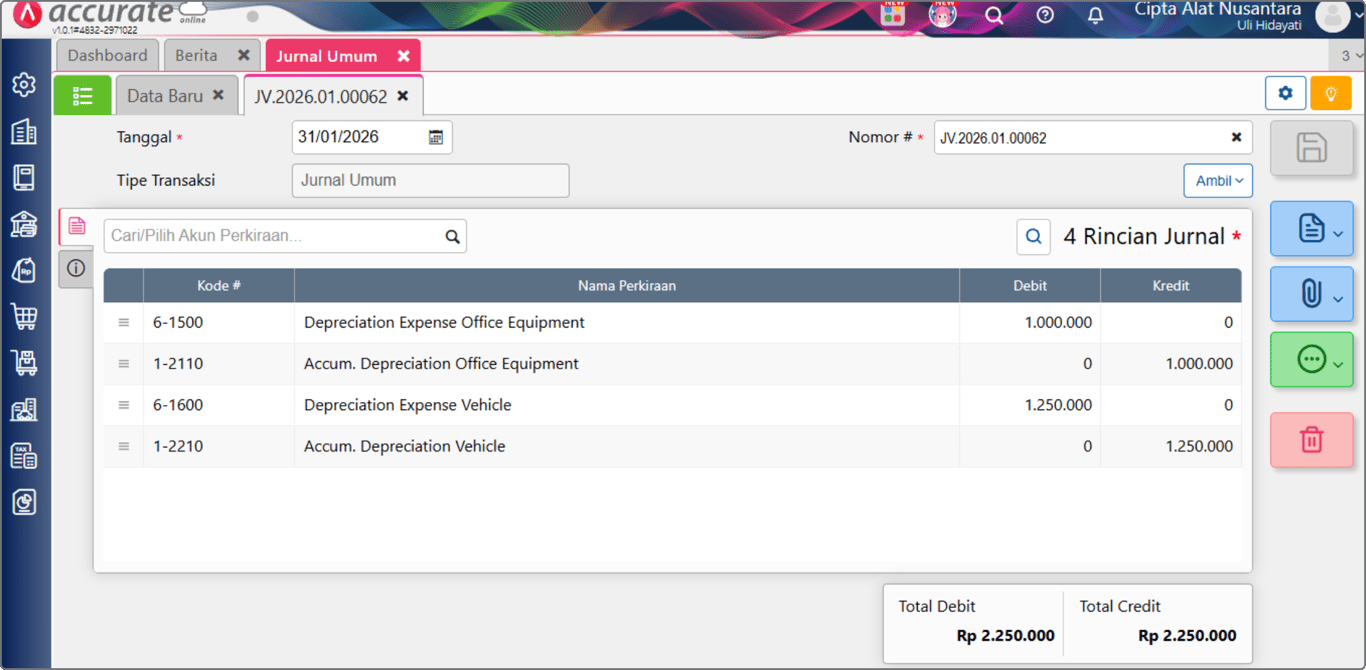Expand the green more-options dropdown button
The image size is (1366, 670).
(1311, 360)
